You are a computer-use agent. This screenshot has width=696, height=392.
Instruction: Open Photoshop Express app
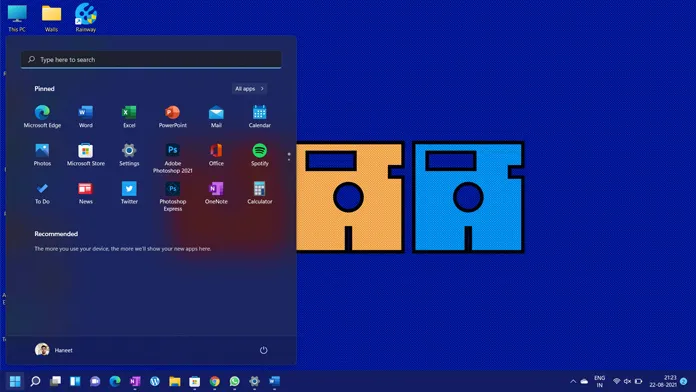[x=173, y=196]
